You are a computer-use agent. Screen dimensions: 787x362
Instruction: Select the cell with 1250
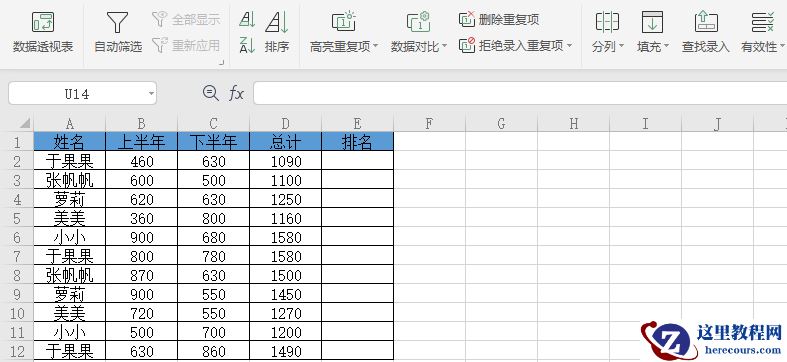285,199
